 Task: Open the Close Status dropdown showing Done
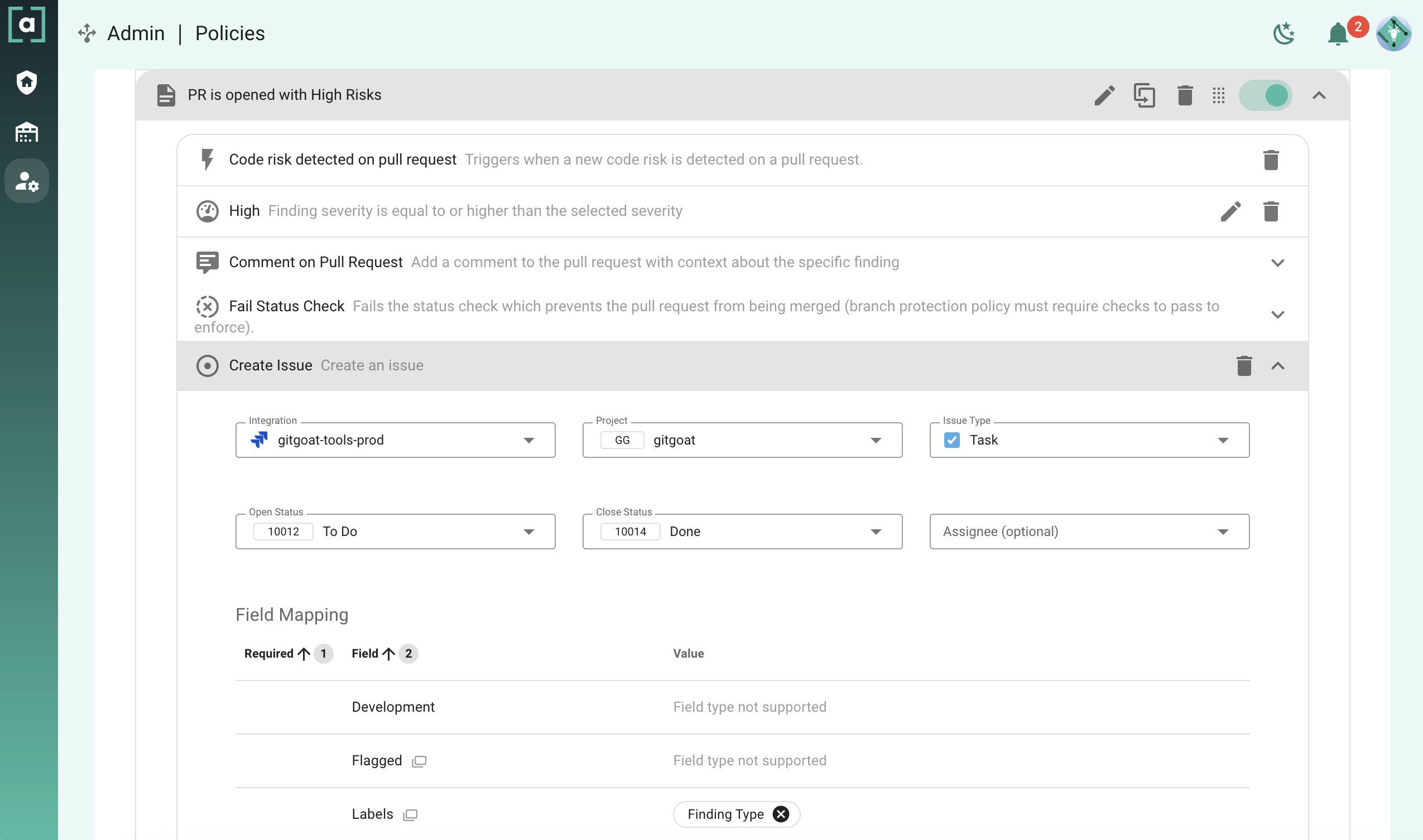(742, 531)
